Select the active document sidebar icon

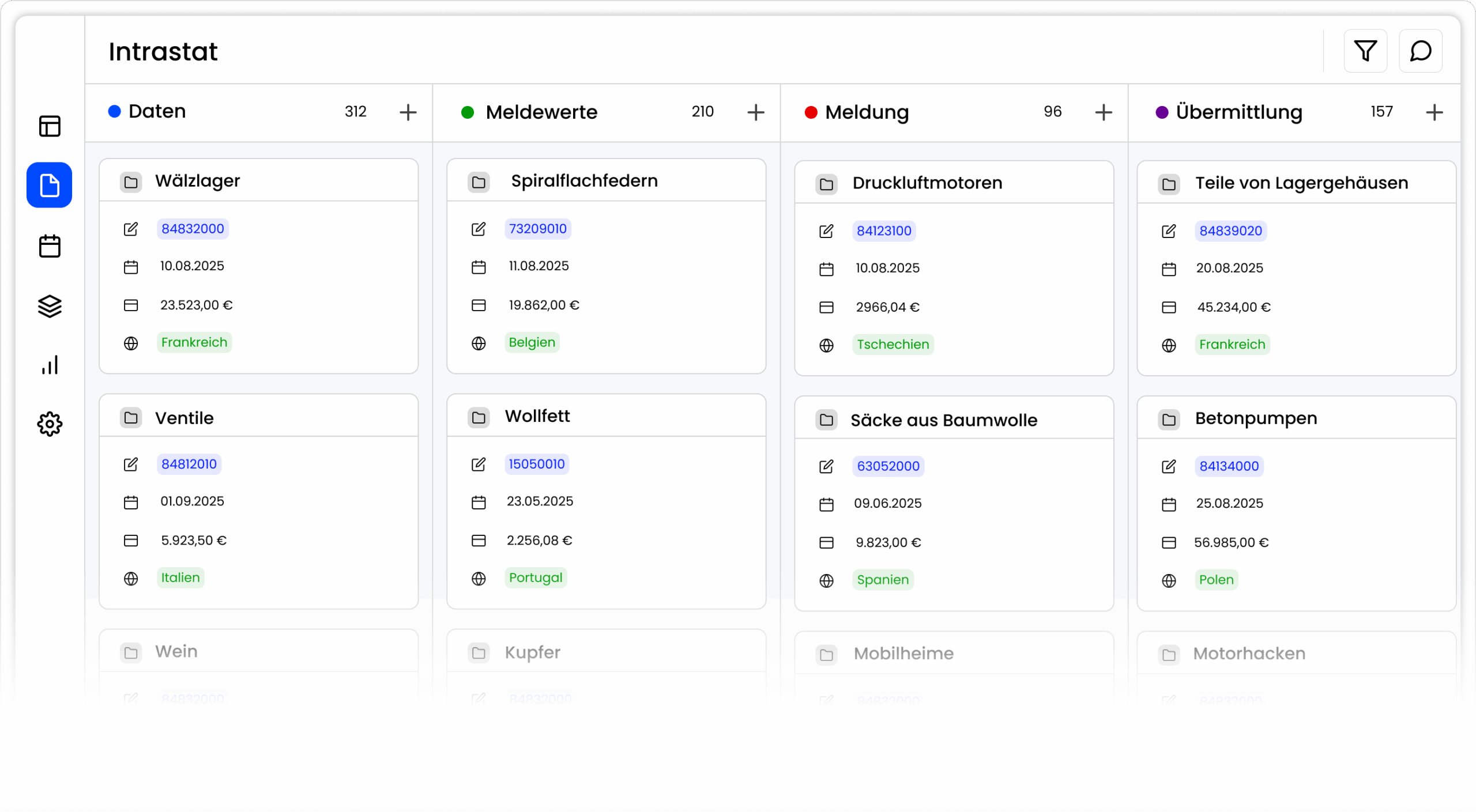click(x=50, y=185)
